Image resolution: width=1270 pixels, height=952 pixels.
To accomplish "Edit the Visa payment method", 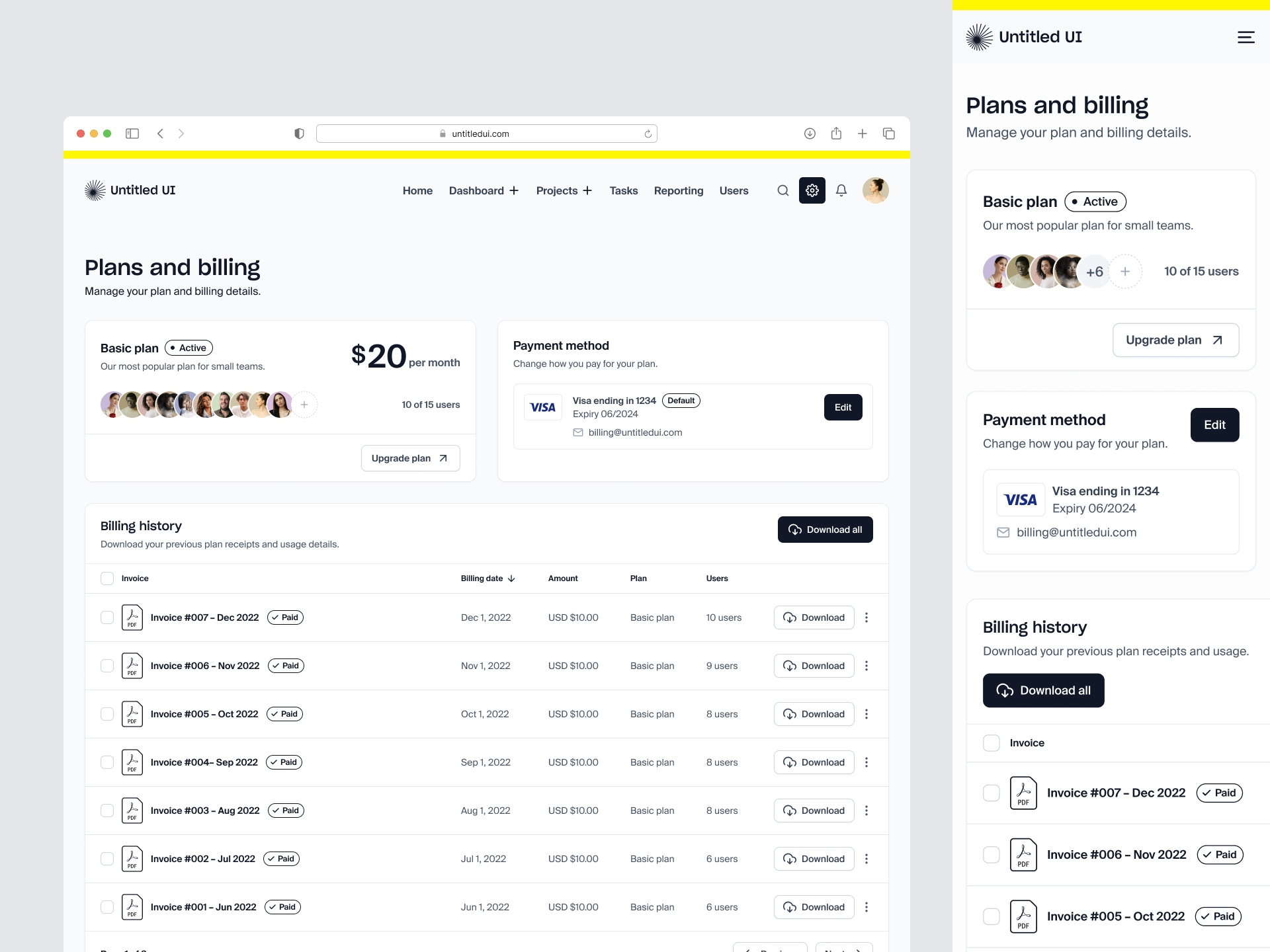I will (x=843, y=407).
